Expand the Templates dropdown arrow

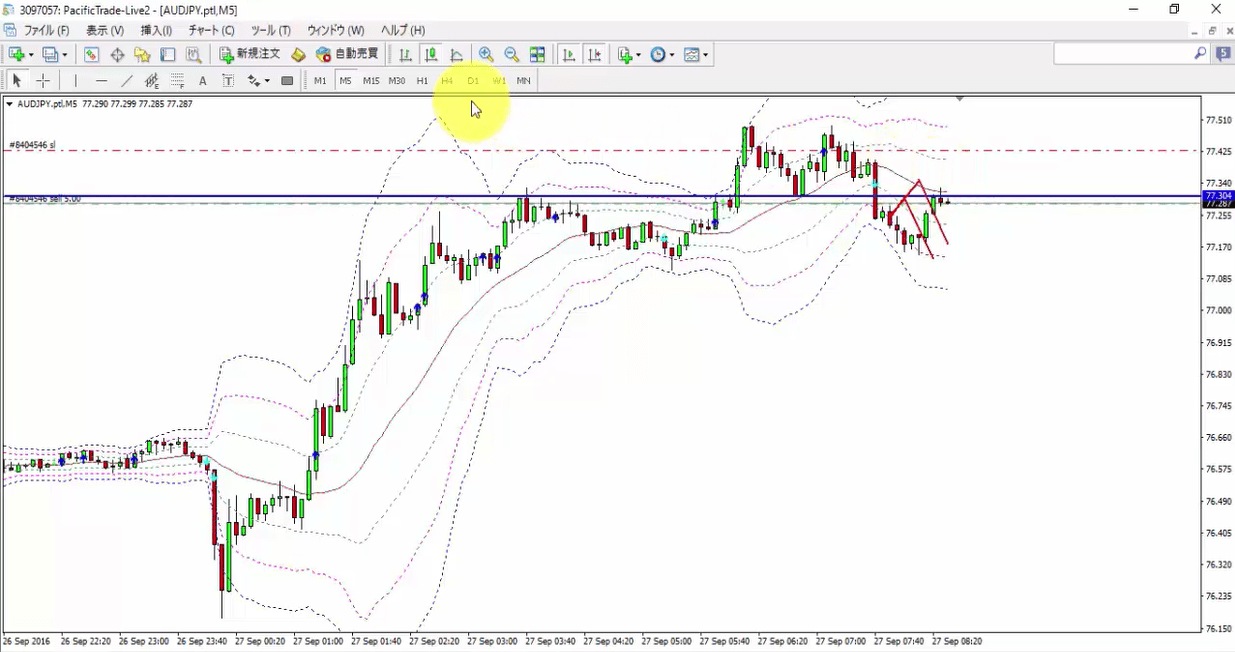706,55
